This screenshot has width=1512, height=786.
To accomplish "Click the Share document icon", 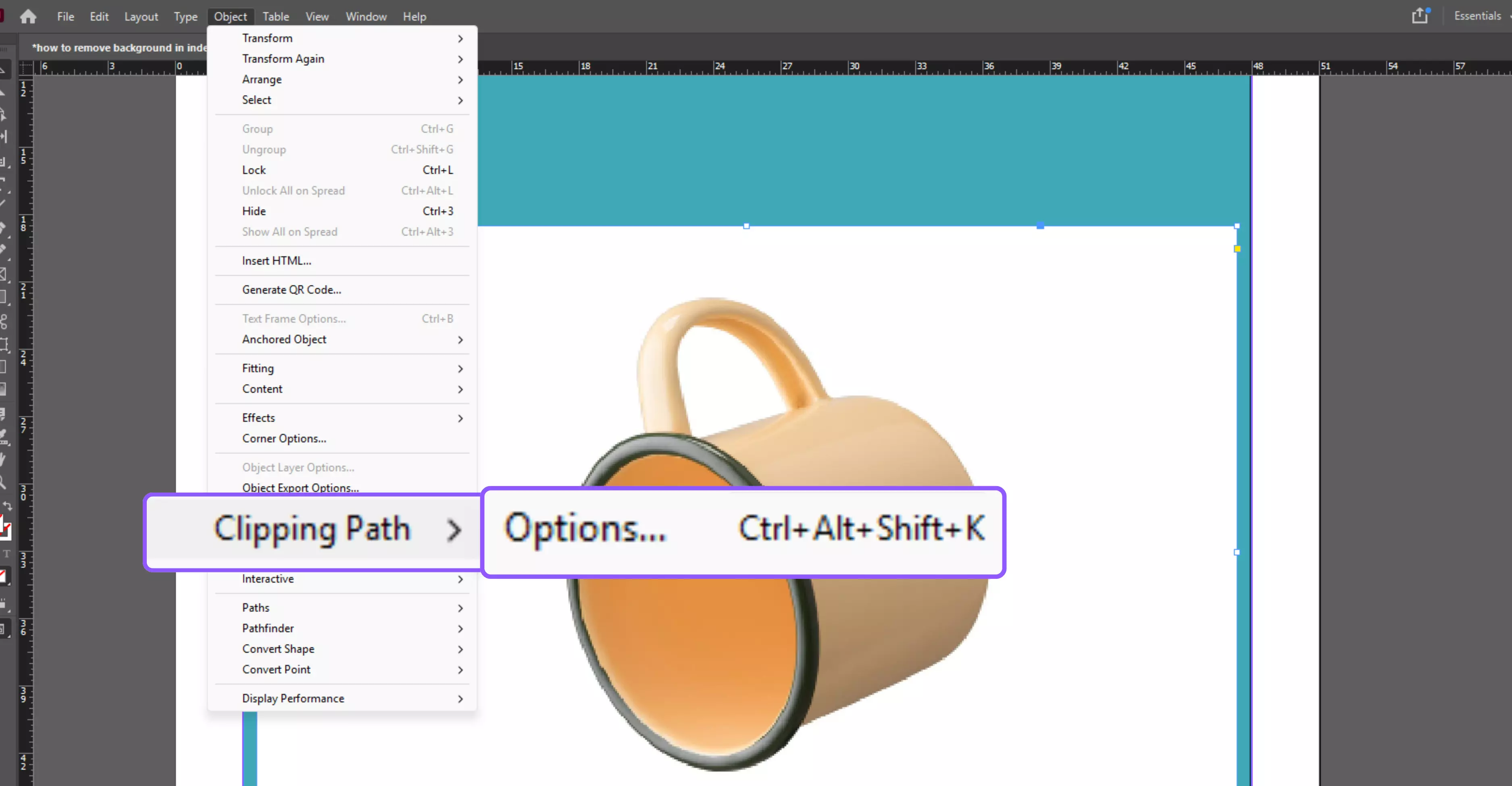I will [x=1419, y=16].
